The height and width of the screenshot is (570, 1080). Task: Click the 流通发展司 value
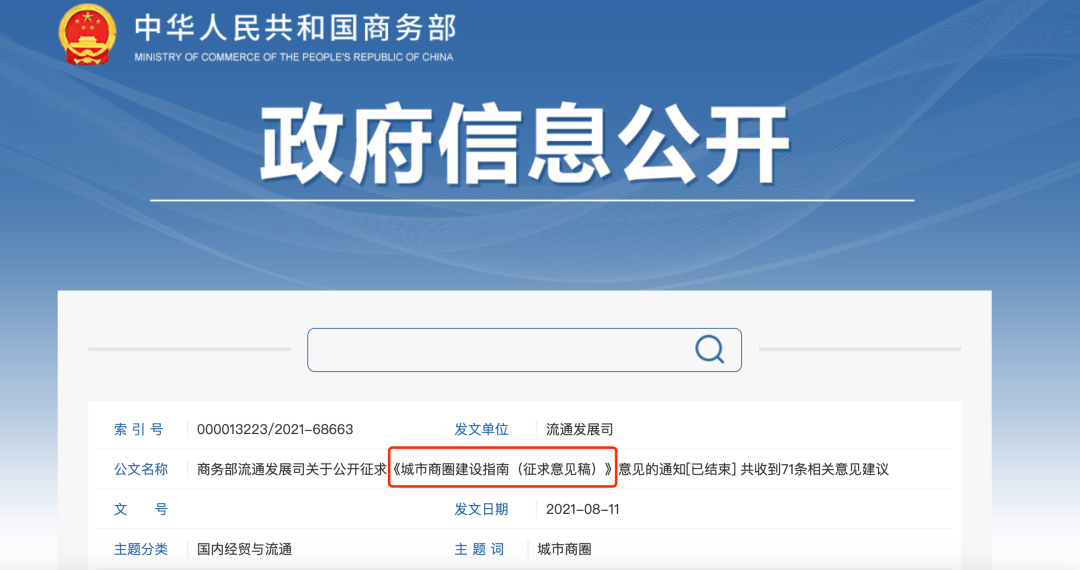click(x=579, y=430)
